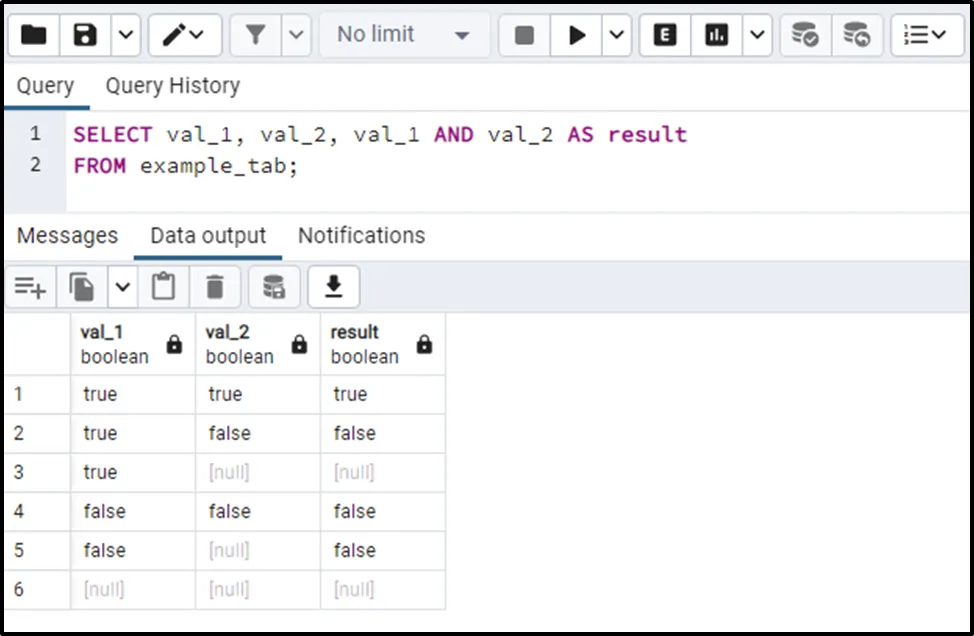Viewport: 974px width, 636px height.
Task: Open the Copy options dropdown arrow
Action: 122,288
